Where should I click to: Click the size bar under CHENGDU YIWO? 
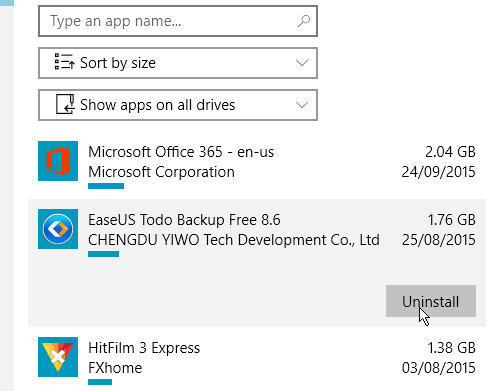[103, 254]
